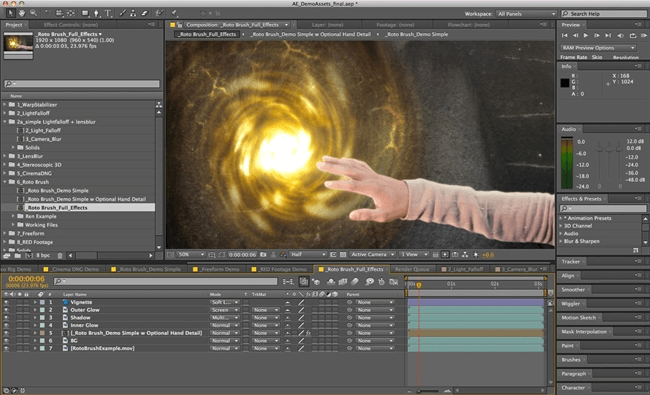Toggle the transparency grid in viewer
Image resolution: width=650 pixels, height=395 pixels.
click(x=343, y=254)
